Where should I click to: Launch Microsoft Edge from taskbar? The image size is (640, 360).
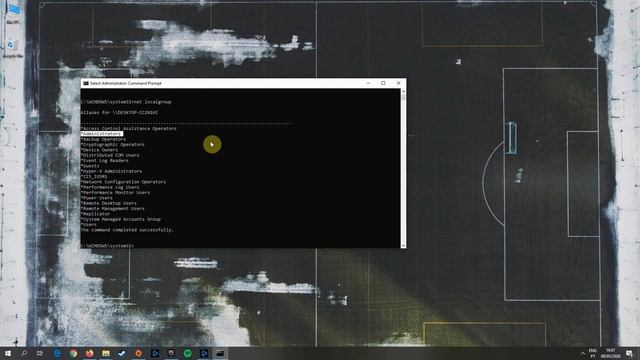pos(57,353)
